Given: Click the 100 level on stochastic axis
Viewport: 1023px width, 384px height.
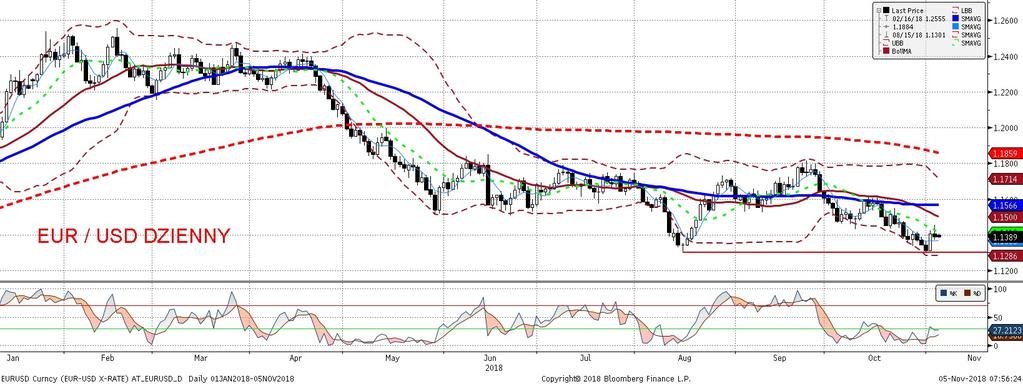Looking at the screenshot, I should [x=1000, y=289].
